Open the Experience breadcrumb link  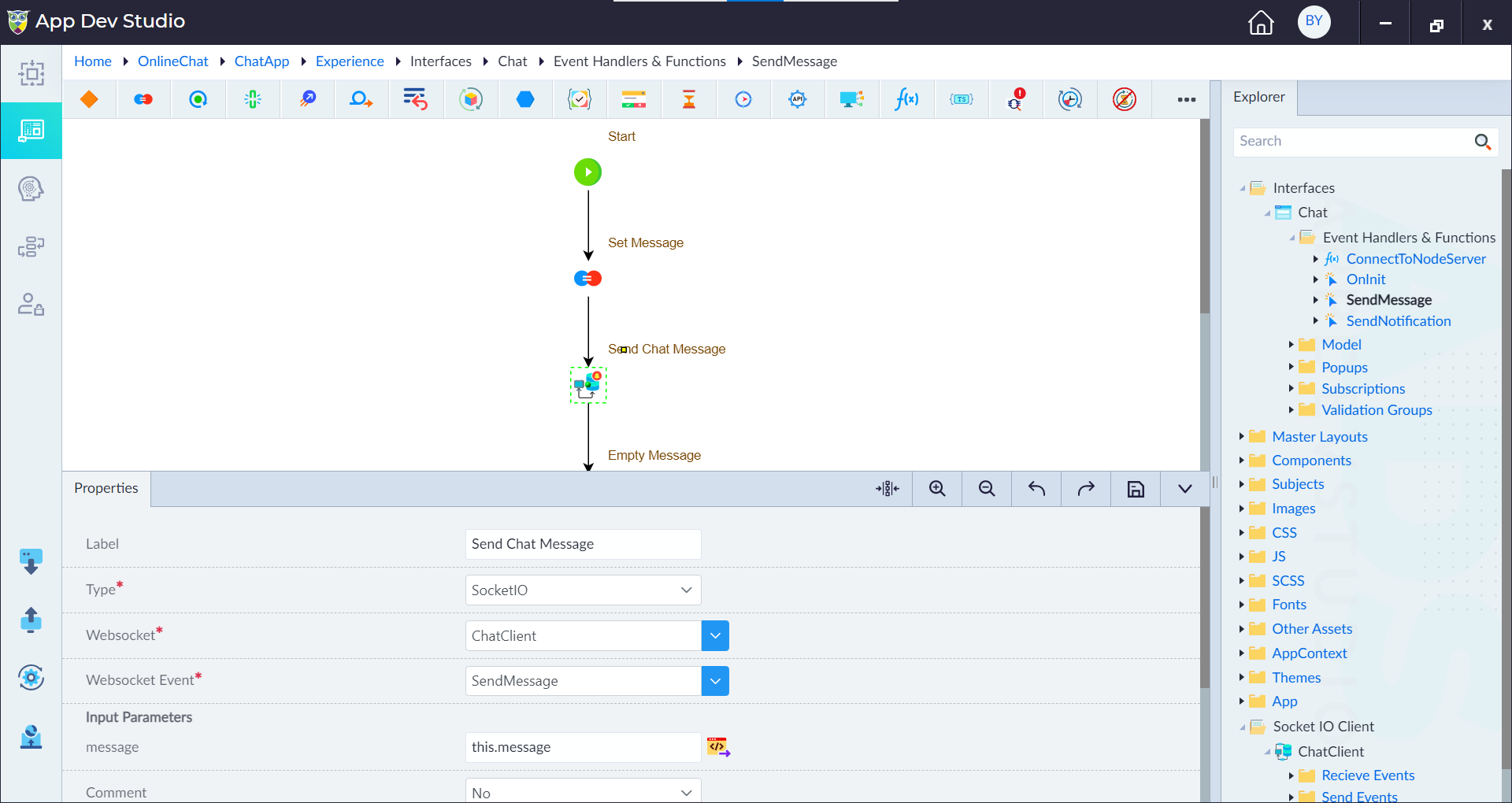pyautogui.click(x=350, y=61)
